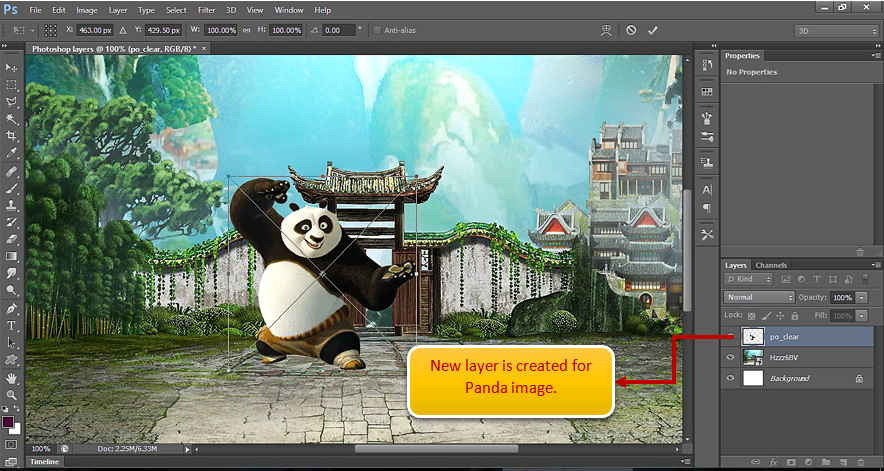This screenshot has height=471, width=884.
Task: Open the Opacity slider dropdown arrow
Action: coord(863,297)
